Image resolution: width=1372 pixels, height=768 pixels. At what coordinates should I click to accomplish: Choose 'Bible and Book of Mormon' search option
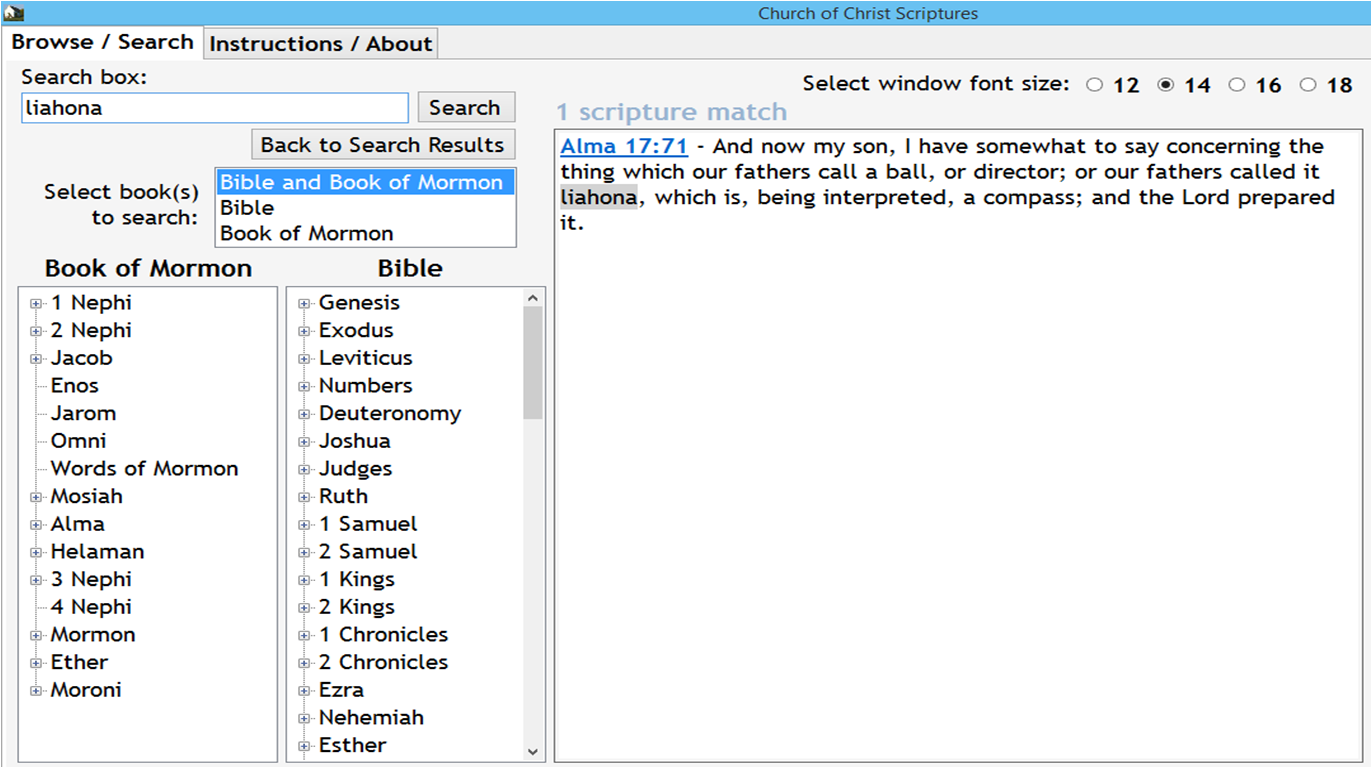[365, 182]
